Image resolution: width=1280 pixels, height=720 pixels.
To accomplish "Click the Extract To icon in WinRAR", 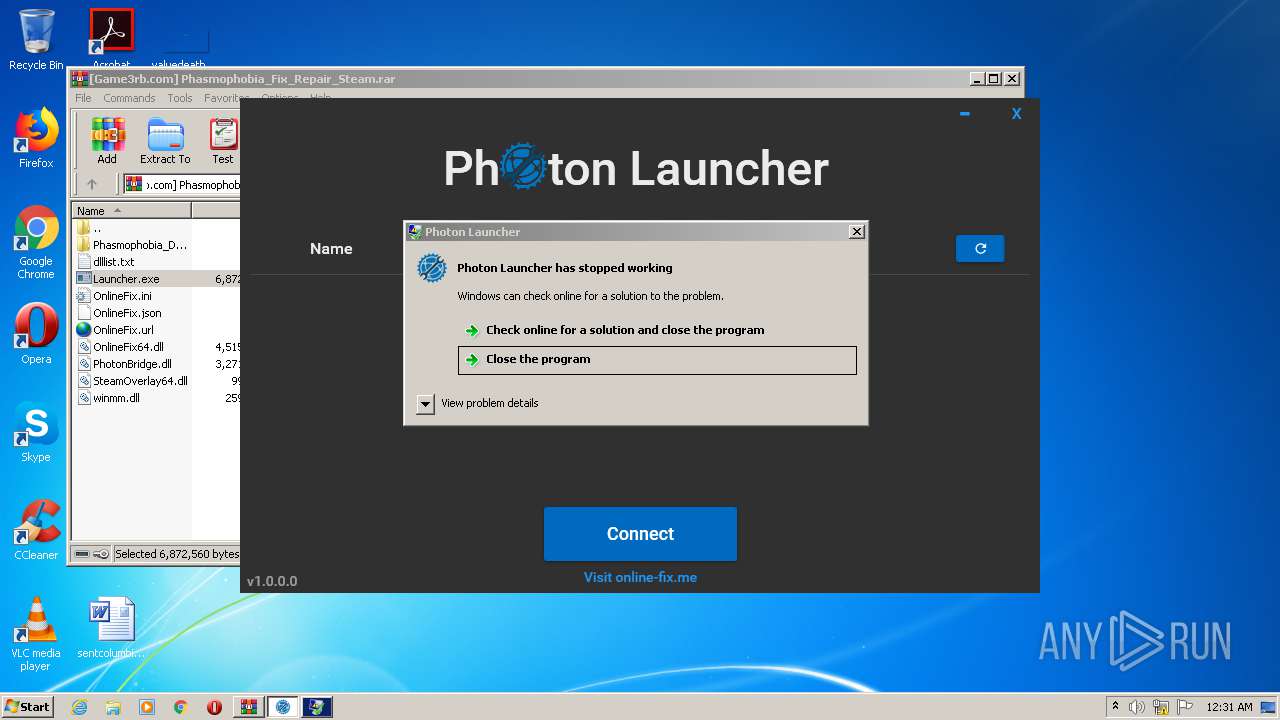I will coord(165,141).
